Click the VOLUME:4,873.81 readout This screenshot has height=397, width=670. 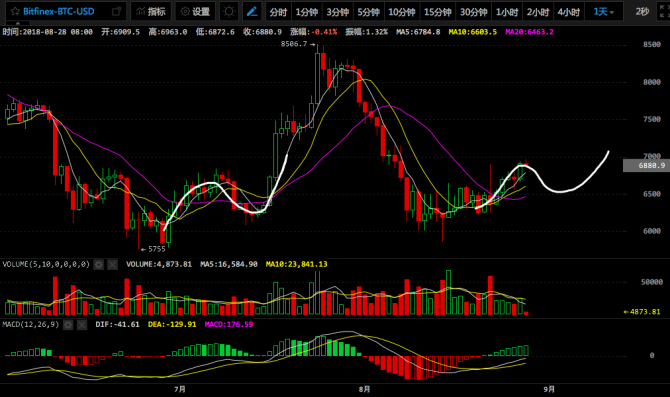pos(159,265)
